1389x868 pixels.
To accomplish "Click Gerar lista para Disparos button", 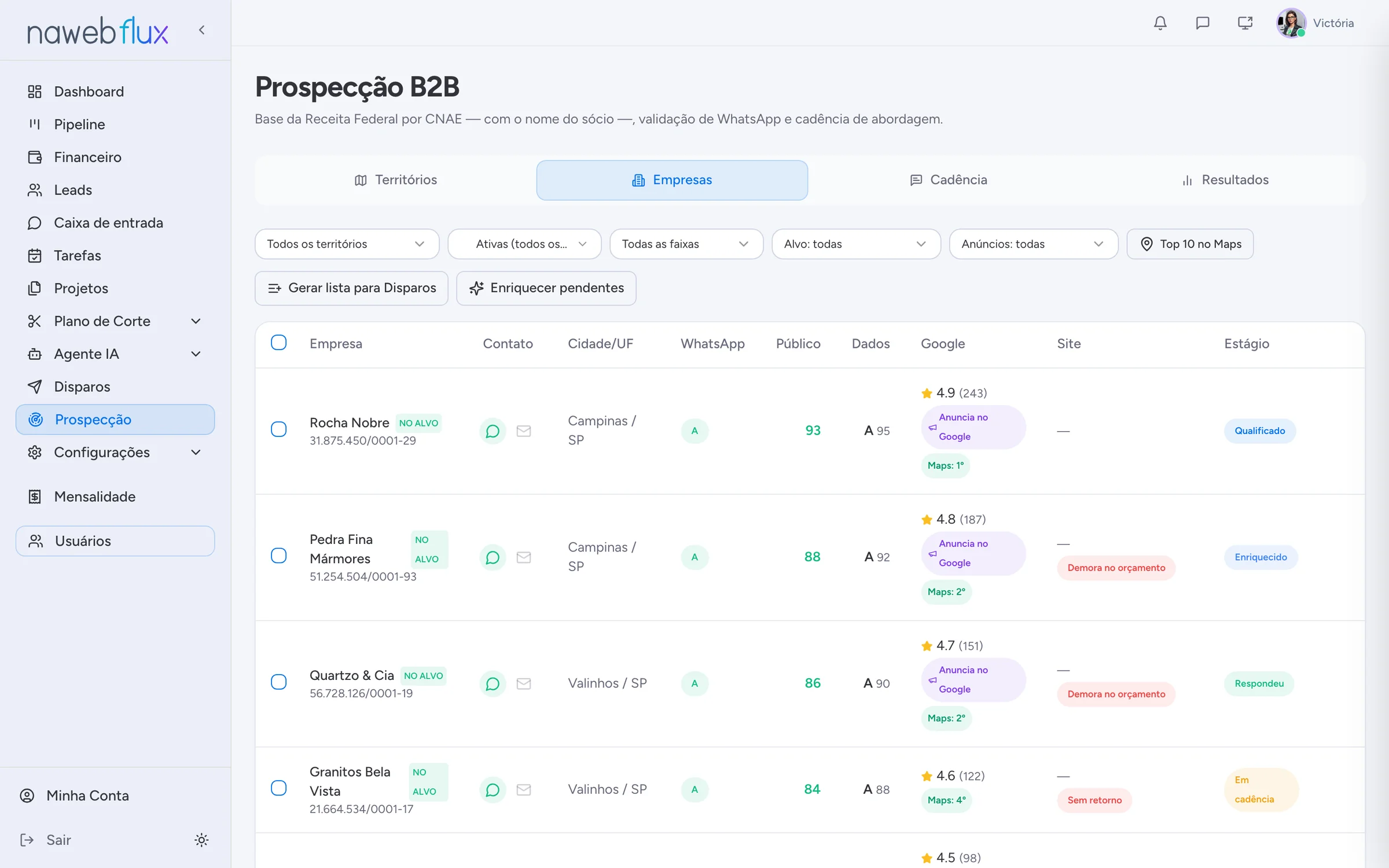I will [x=351, y=288].
